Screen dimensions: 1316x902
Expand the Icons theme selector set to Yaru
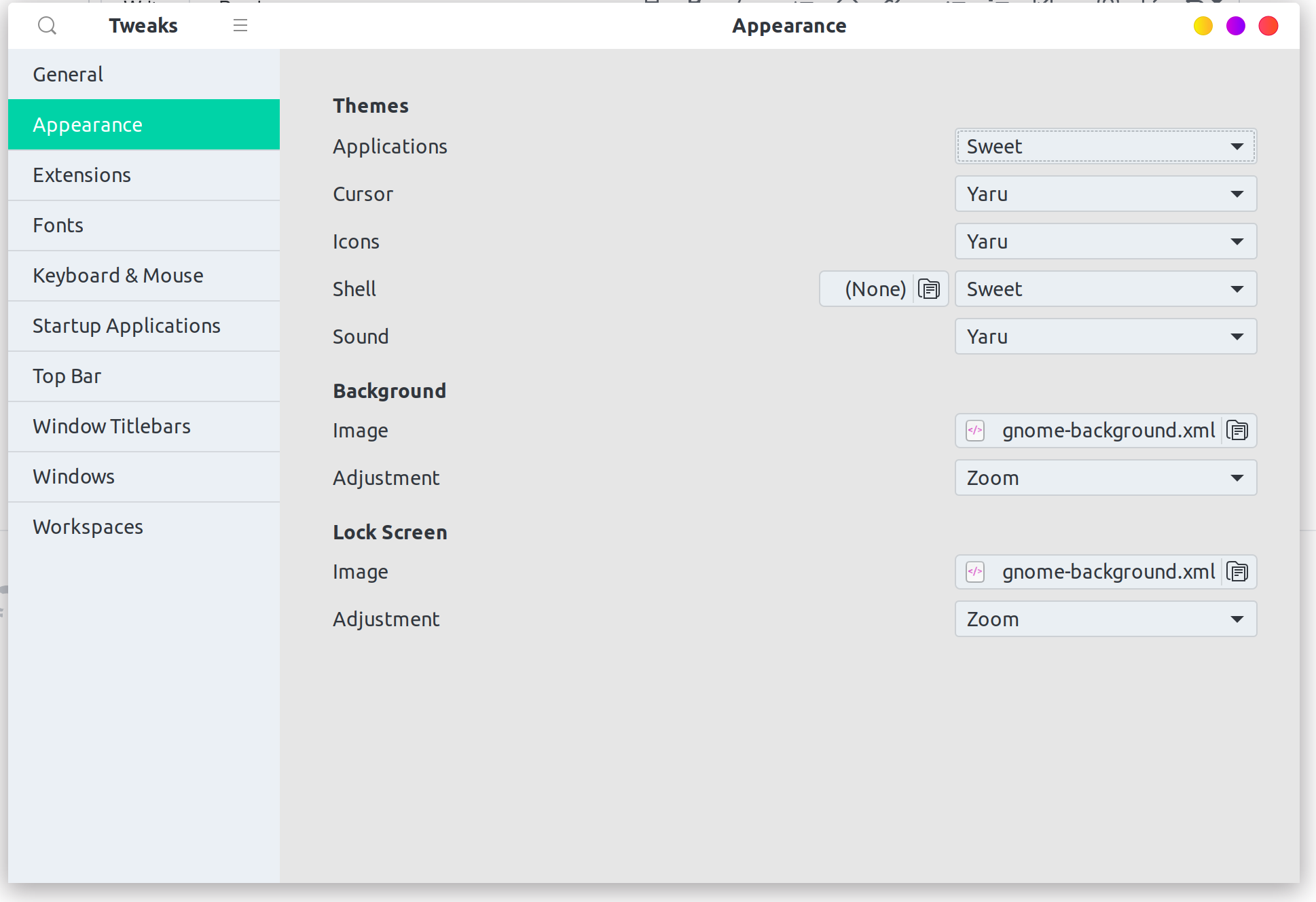tap(1105, 241)
